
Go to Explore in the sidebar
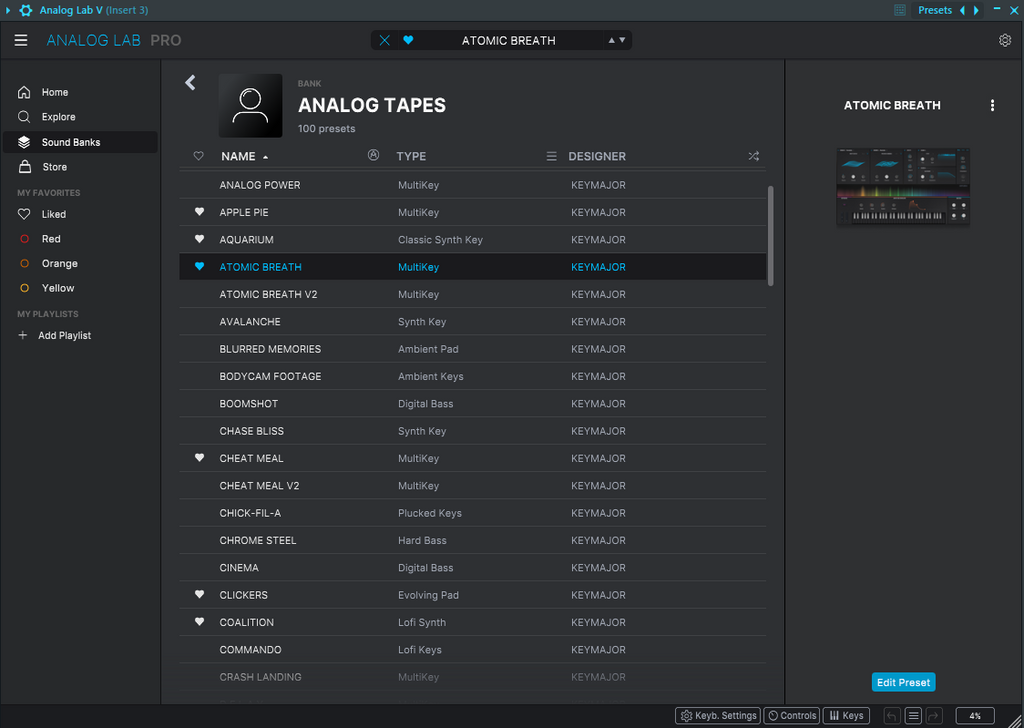tap(58, 117)
